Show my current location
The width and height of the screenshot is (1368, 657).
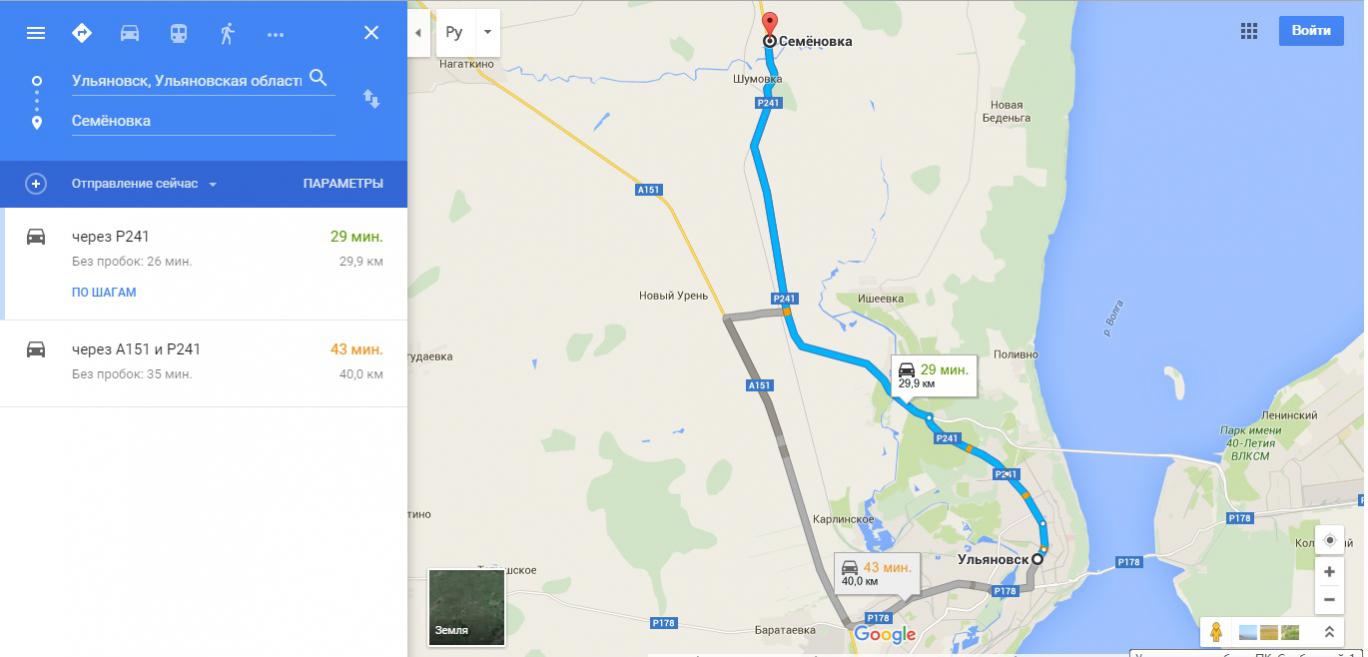[1329, 540]
